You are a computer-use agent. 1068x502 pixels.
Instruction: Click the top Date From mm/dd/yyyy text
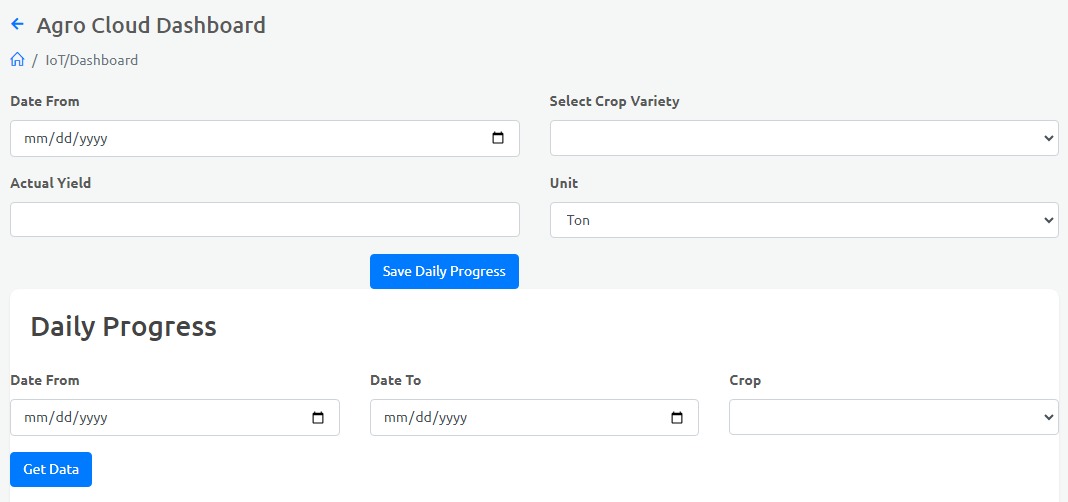tap(65, 139)
